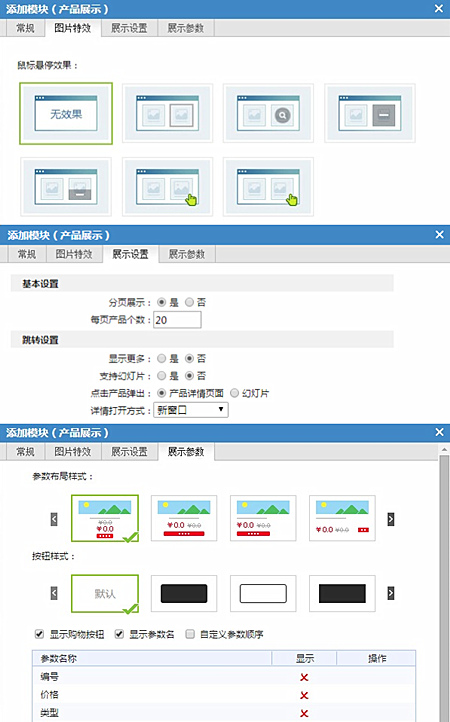Choose the image border highlight hover effect

pyautogui.click(x=167, y=113)
